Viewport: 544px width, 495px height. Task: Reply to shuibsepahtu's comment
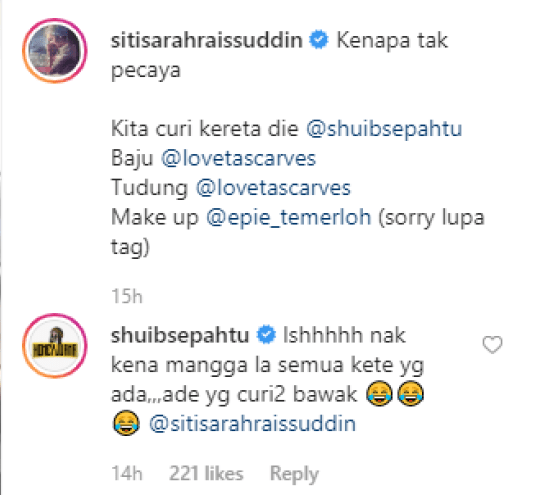tap(294, 474)
